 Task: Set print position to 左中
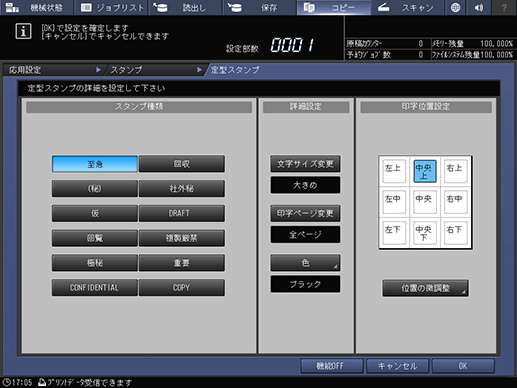tap(394, 202)
